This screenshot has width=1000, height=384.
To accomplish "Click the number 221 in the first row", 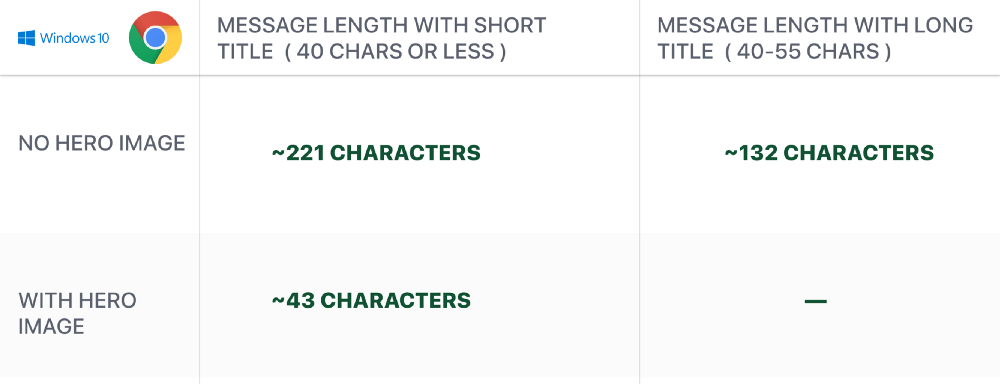I will pyautogui.click(x=305, y=153).
